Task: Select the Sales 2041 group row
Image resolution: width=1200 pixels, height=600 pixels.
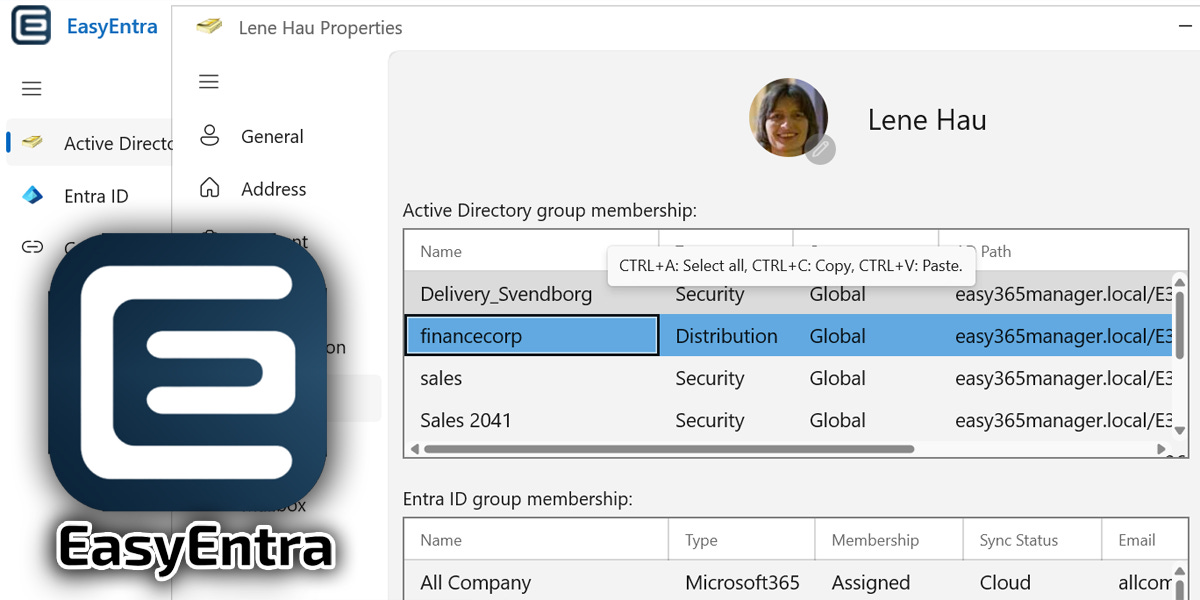Action: click(788, 420)
